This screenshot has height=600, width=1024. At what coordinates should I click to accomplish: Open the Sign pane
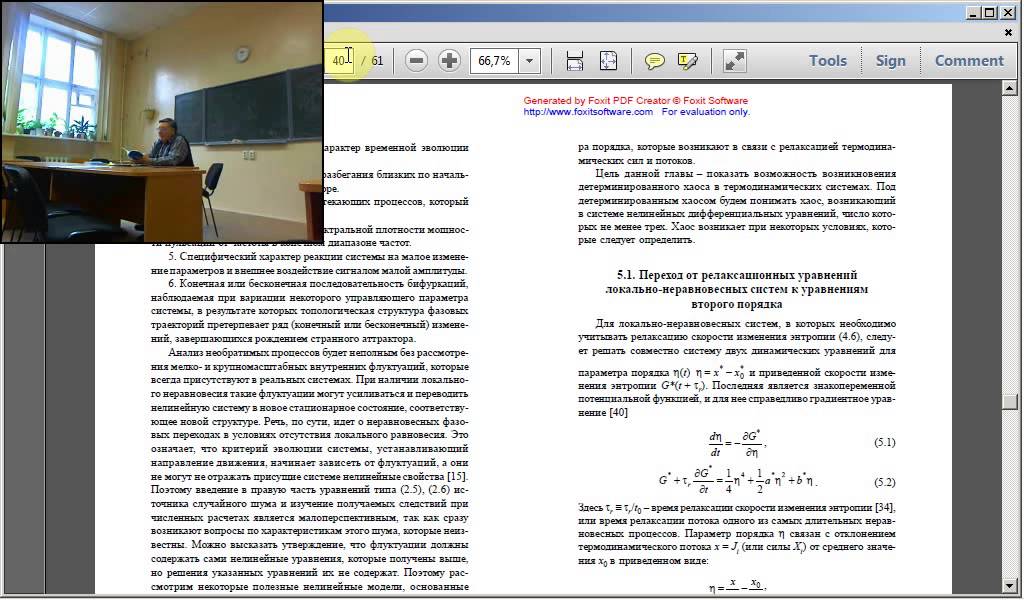coord(890,61)
